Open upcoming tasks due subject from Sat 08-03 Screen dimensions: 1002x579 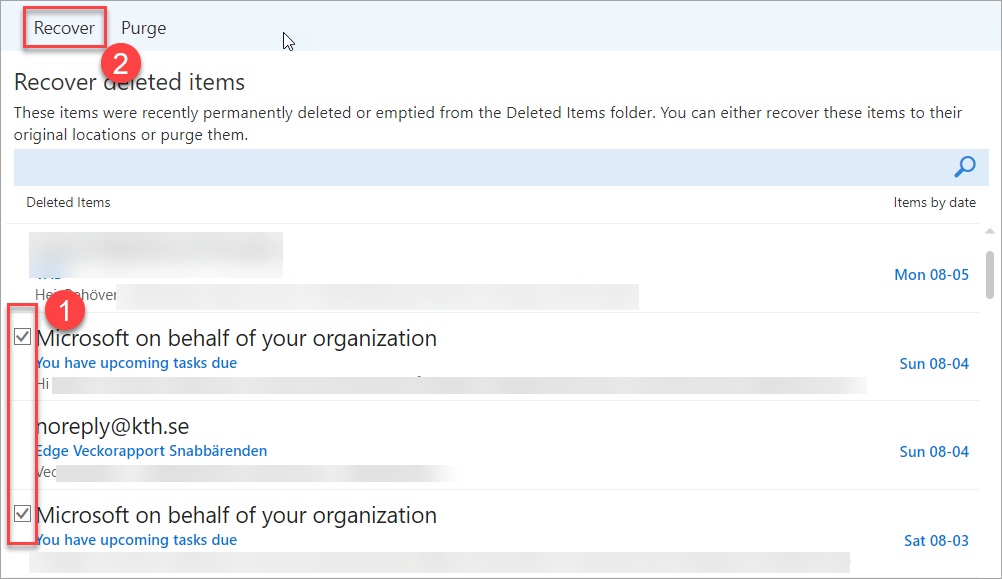(136, 540)
